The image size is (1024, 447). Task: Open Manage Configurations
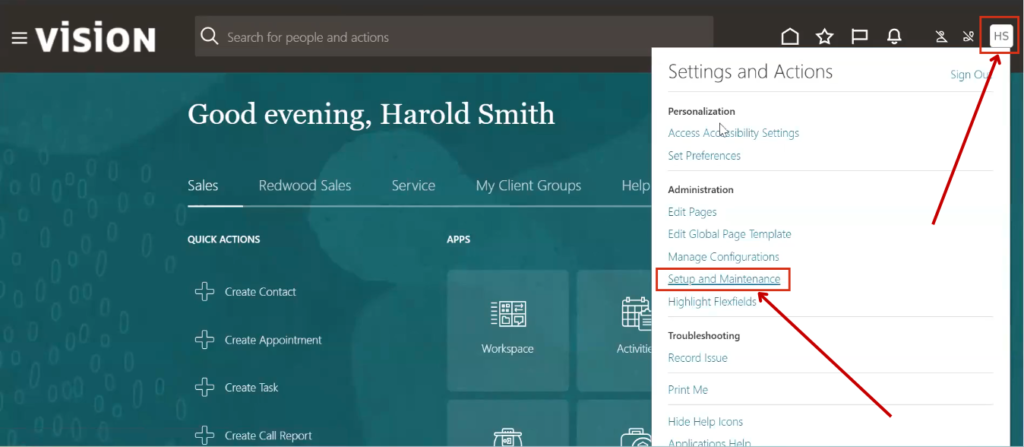tap(723, 257)
